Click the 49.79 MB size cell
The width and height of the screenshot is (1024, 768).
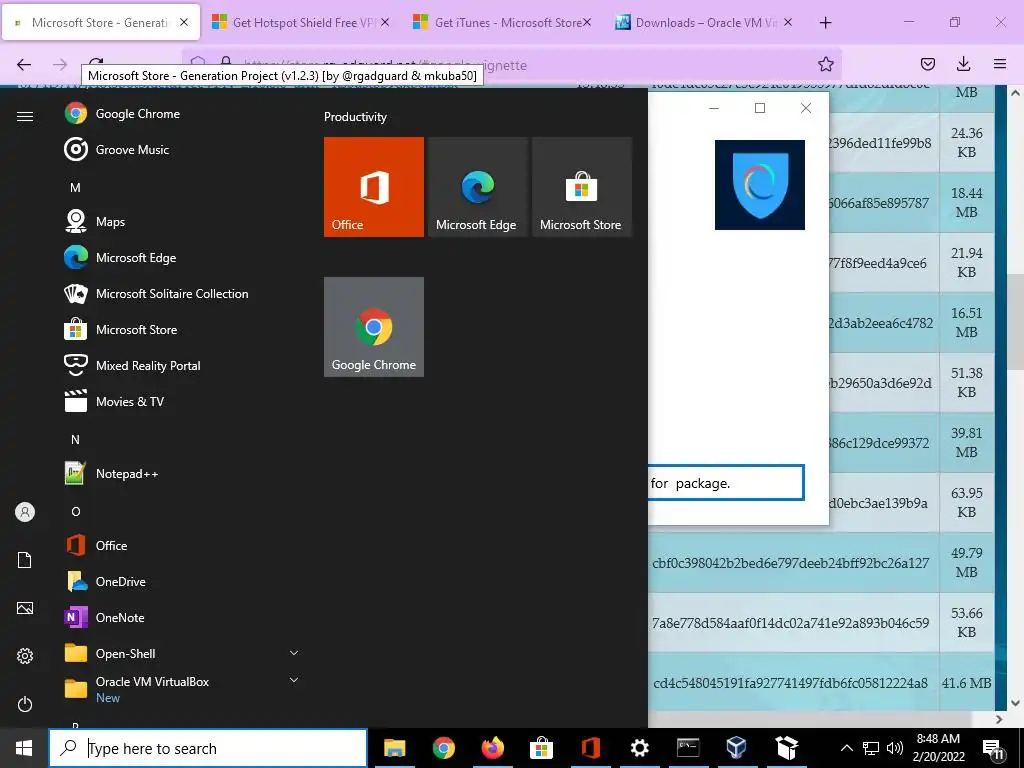pos(967,562)
